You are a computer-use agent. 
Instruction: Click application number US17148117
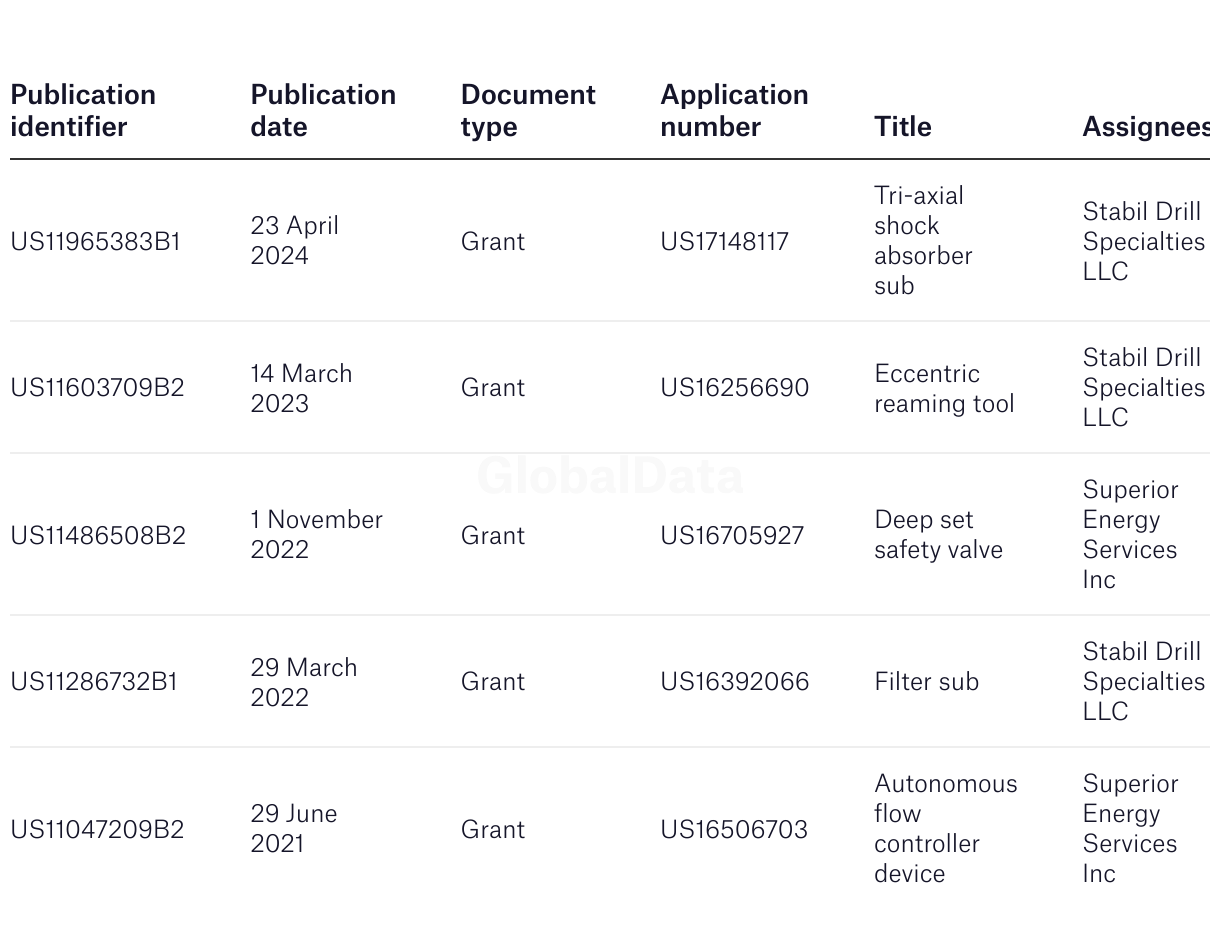pyautogui.click(x=724, y=241)
